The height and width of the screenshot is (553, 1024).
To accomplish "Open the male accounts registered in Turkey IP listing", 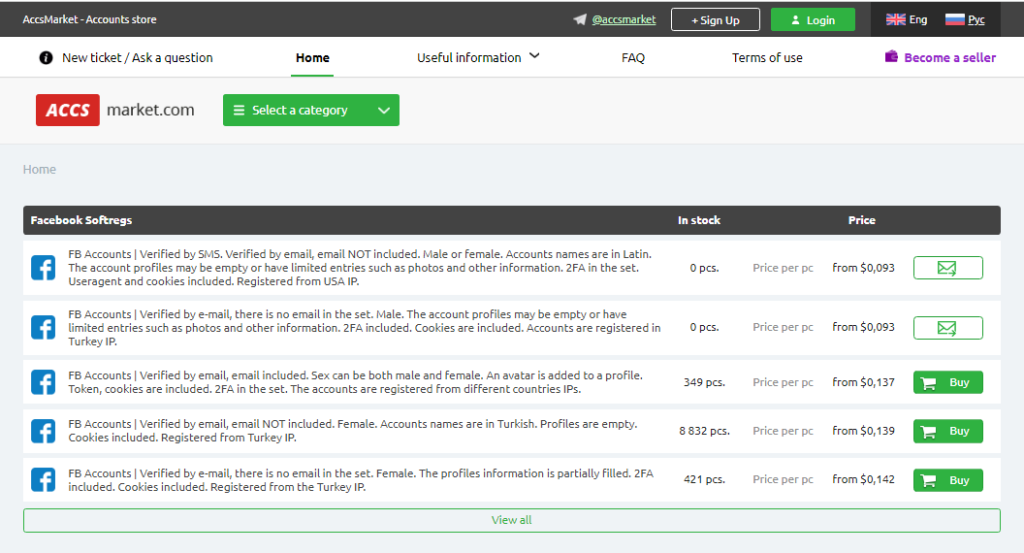I will tap(364, 328).
